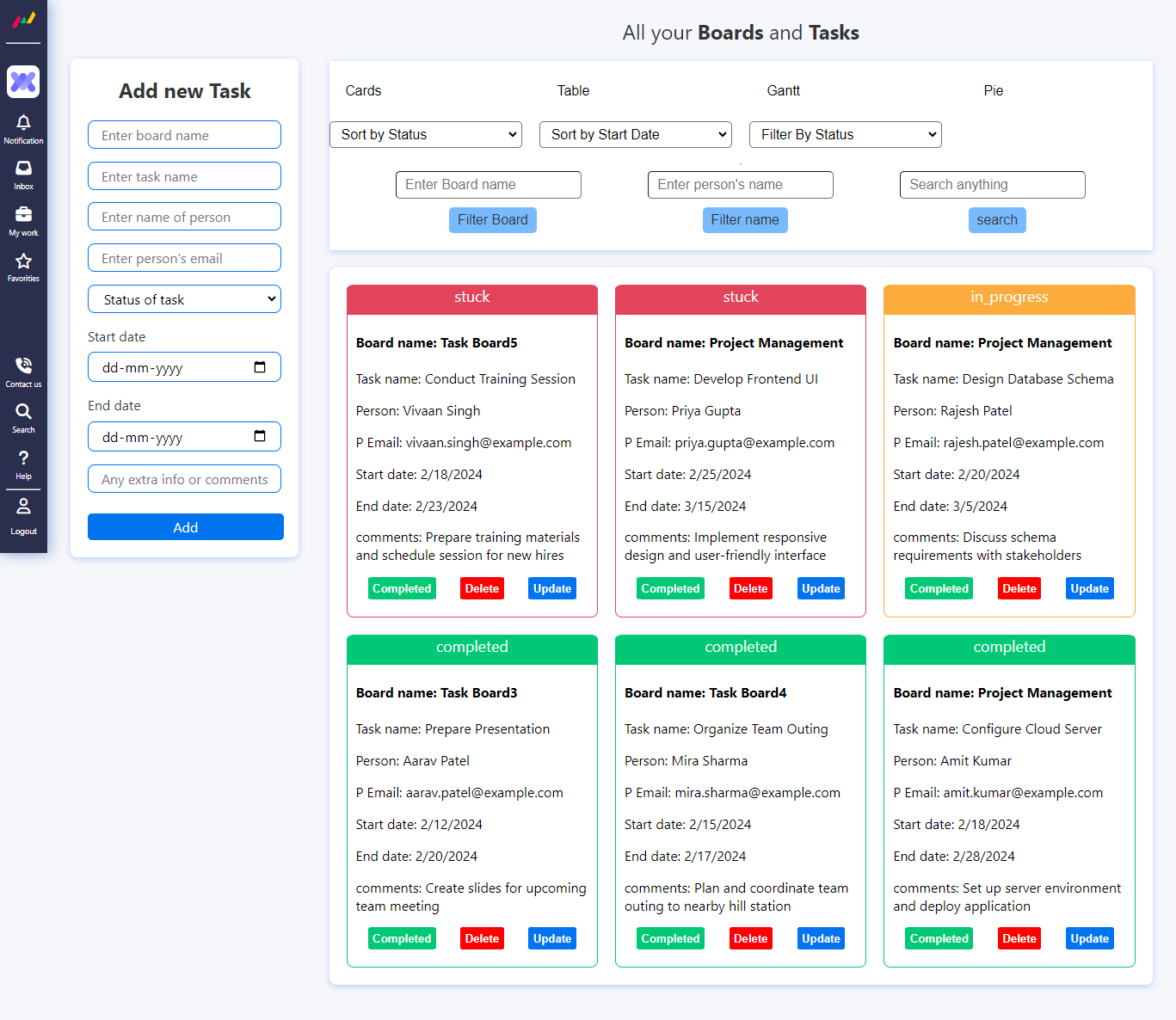Focus the Enter task name field

184,176
